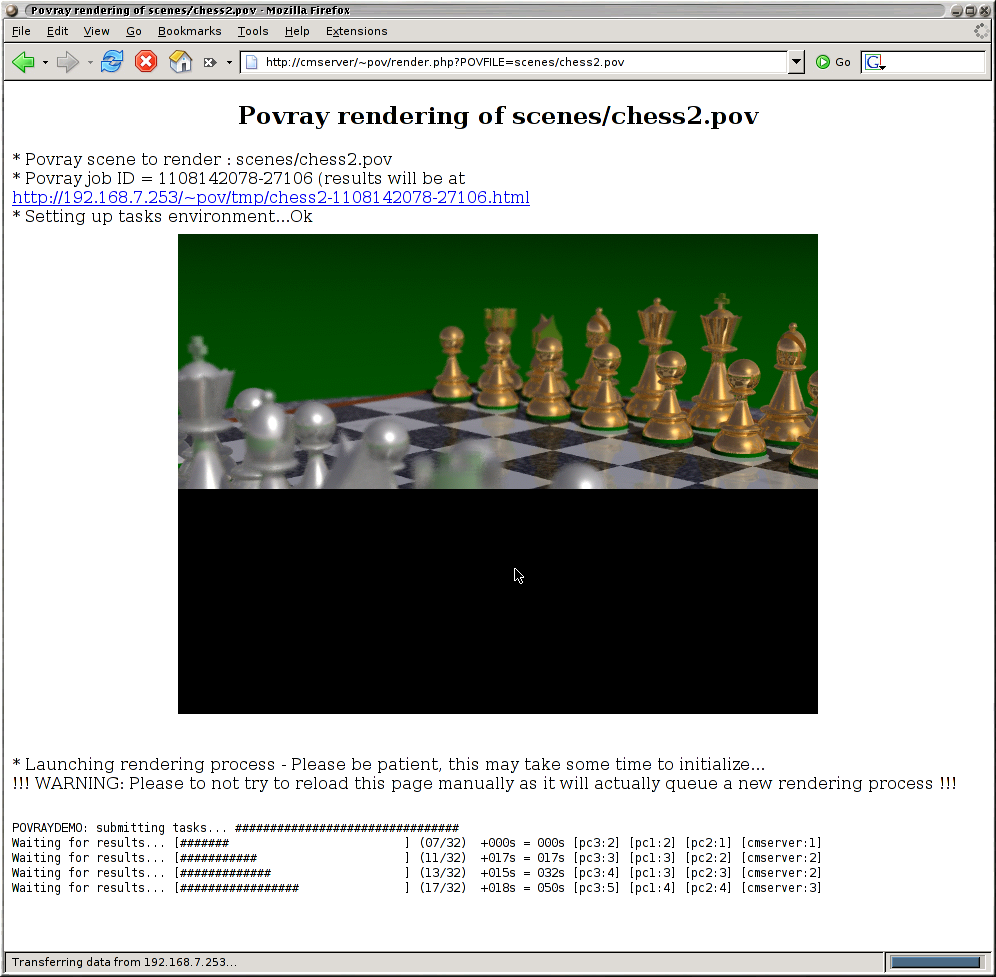Open the Bookmarks menu

click(189, 31)
